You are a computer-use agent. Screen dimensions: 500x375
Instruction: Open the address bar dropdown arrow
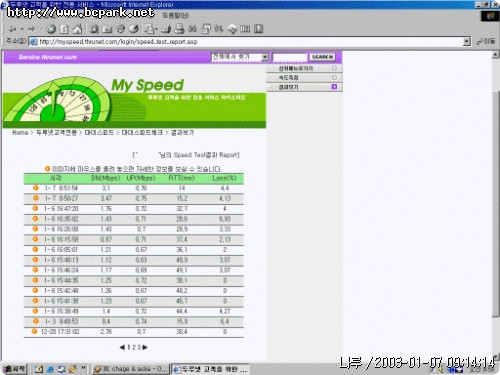click(x=467, y=42)
